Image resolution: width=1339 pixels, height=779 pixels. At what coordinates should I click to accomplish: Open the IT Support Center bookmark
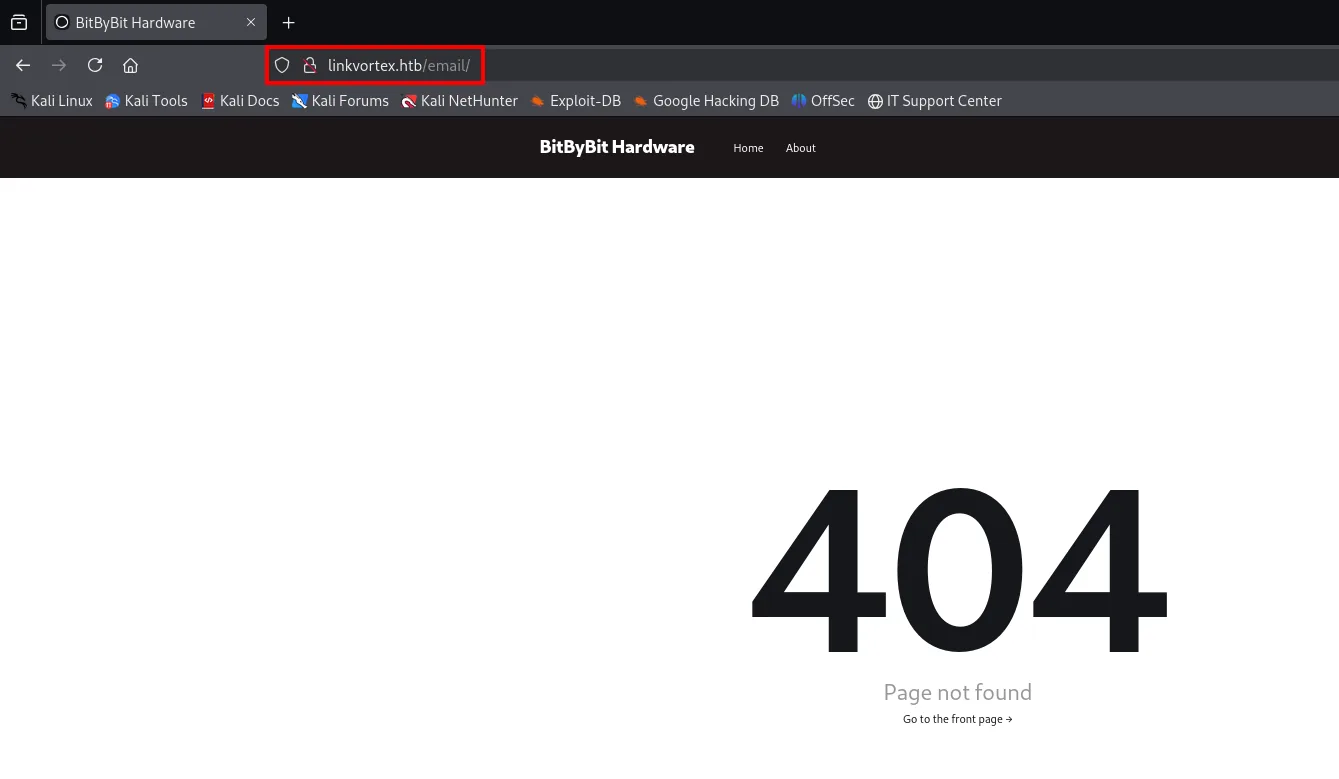point(934,101)
